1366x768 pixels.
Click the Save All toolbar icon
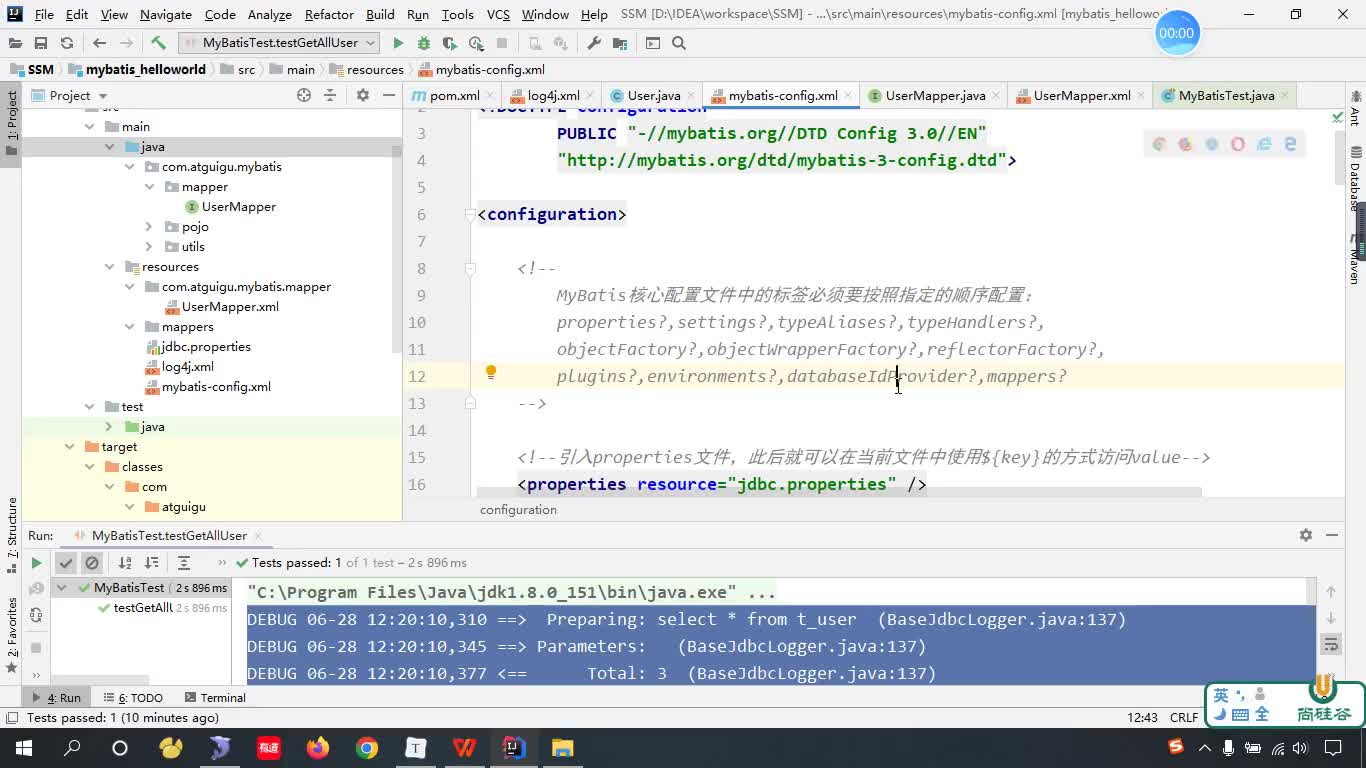point(40,43)
